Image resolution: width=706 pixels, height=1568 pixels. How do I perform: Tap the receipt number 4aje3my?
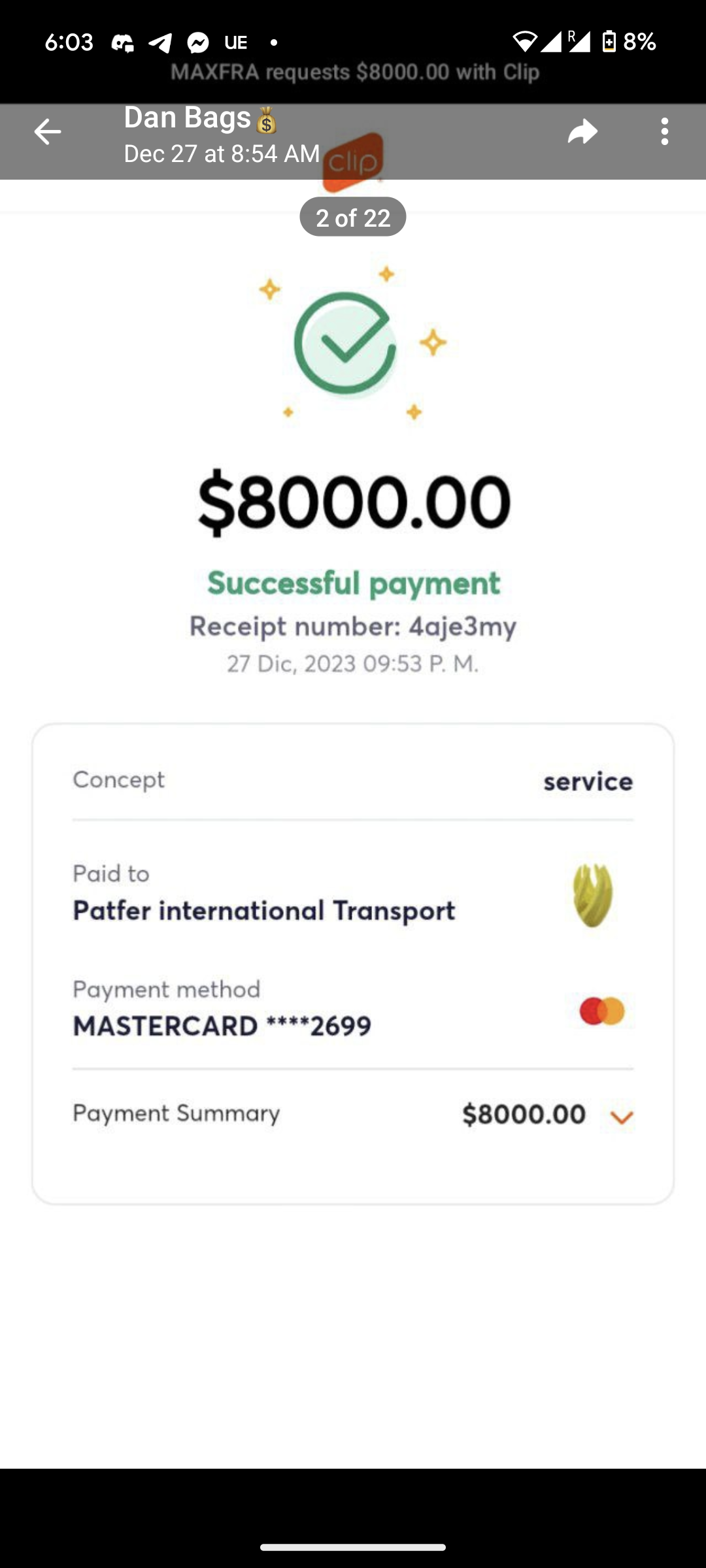pos(462,627)
